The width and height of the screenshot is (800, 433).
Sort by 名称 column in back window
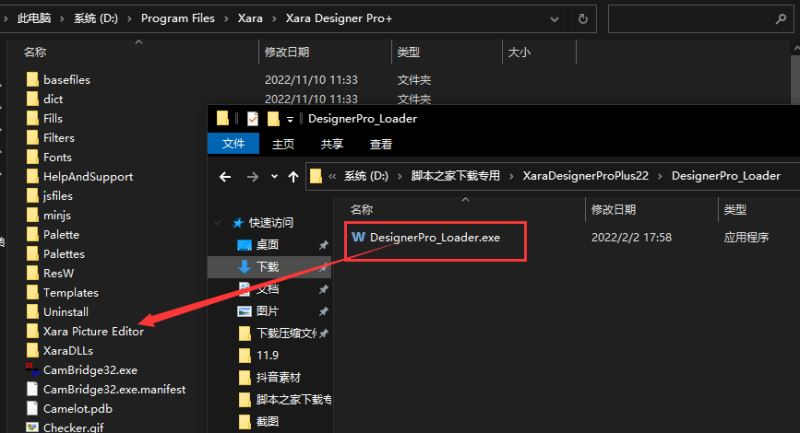tap(35, 52)
